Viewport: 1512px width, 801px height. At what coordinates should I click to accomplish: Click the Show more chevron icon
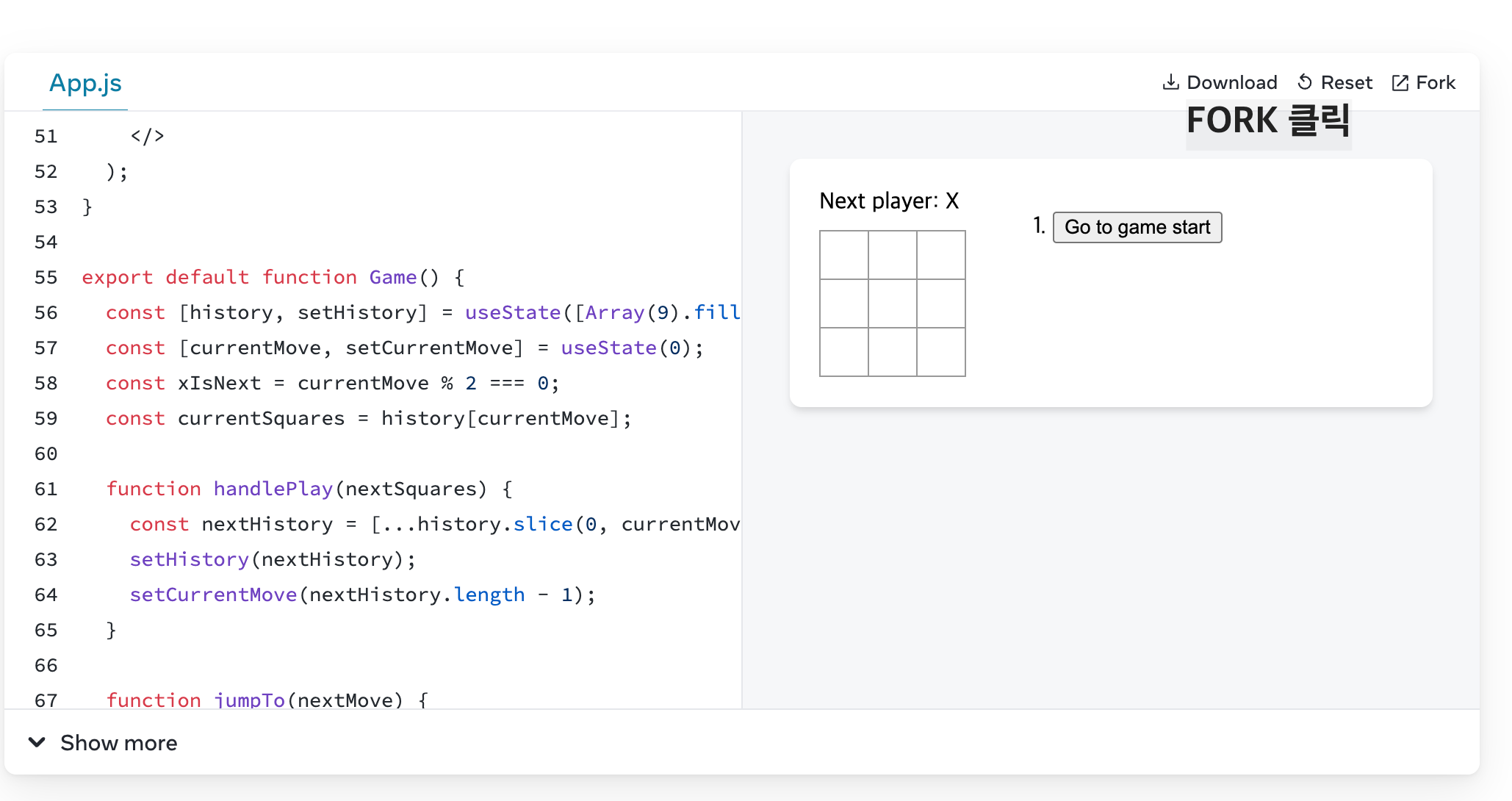click(37, 742)
